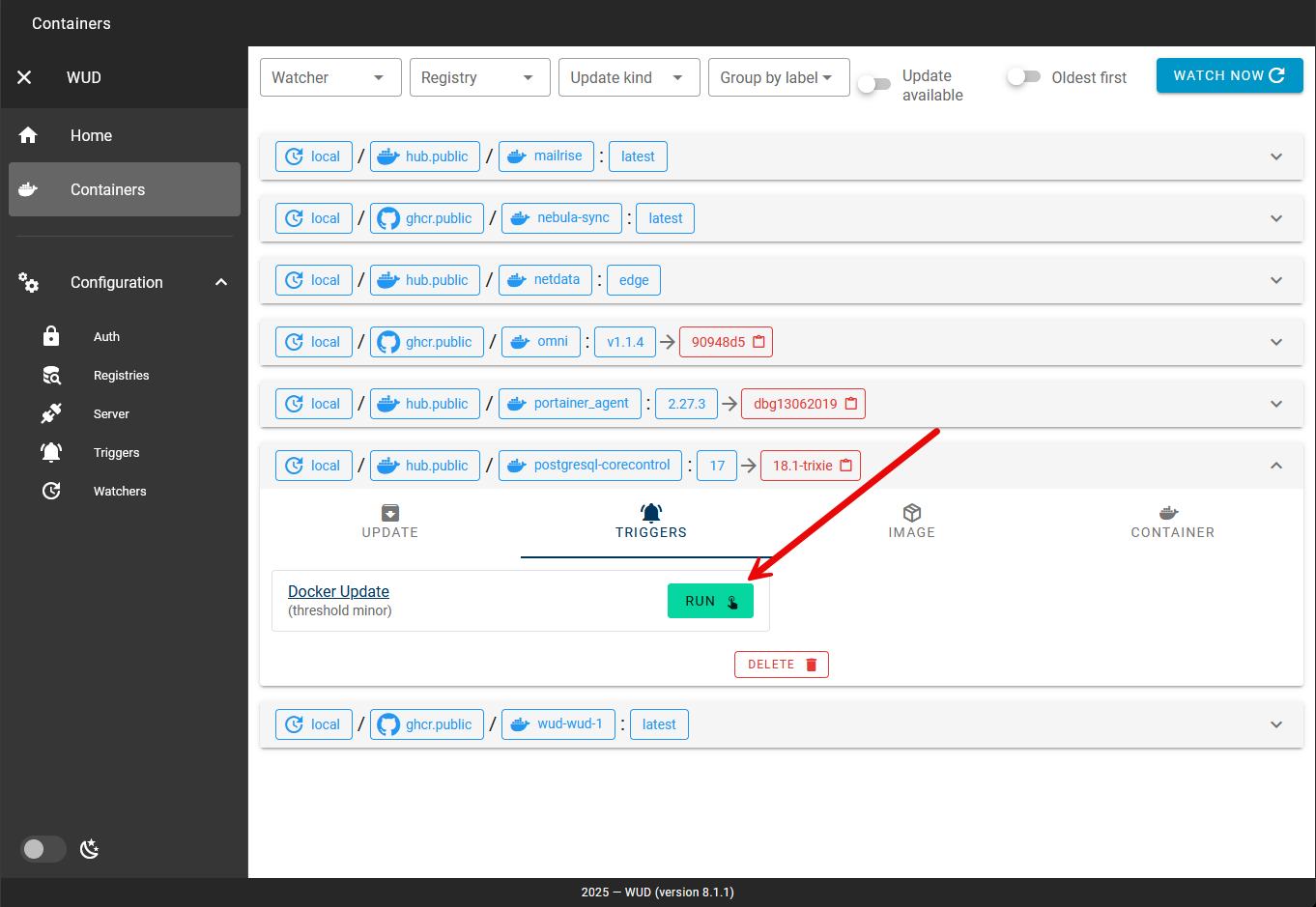Open the Containers page in sidebar
The width and height of the screenshot is (1316, 907).
click(125, 189)
